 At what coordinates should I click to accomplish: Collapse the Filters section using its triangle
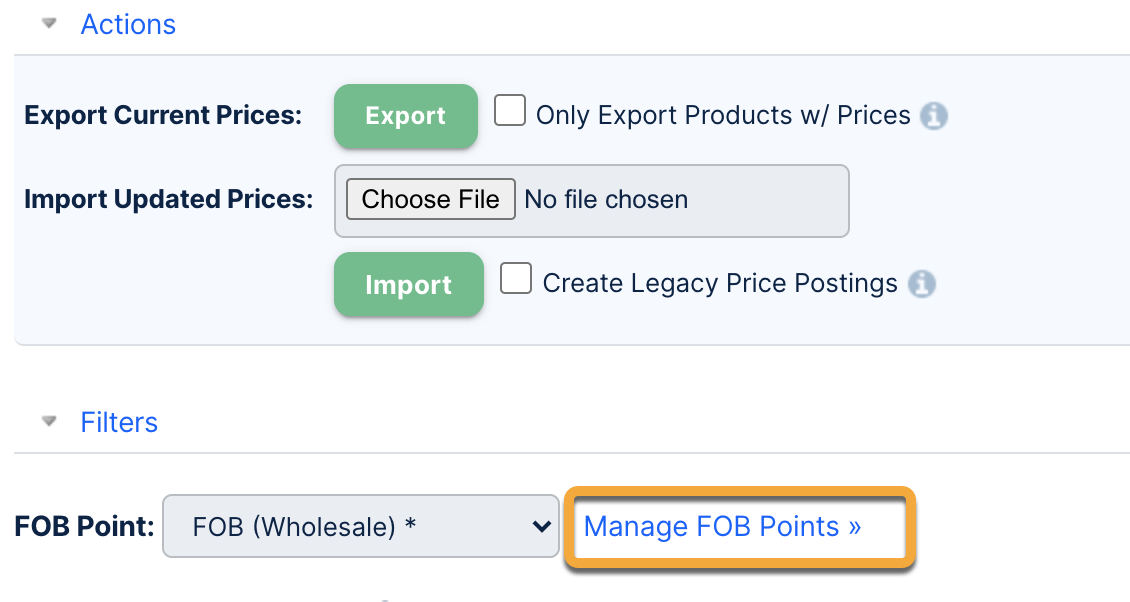(50, 422)
